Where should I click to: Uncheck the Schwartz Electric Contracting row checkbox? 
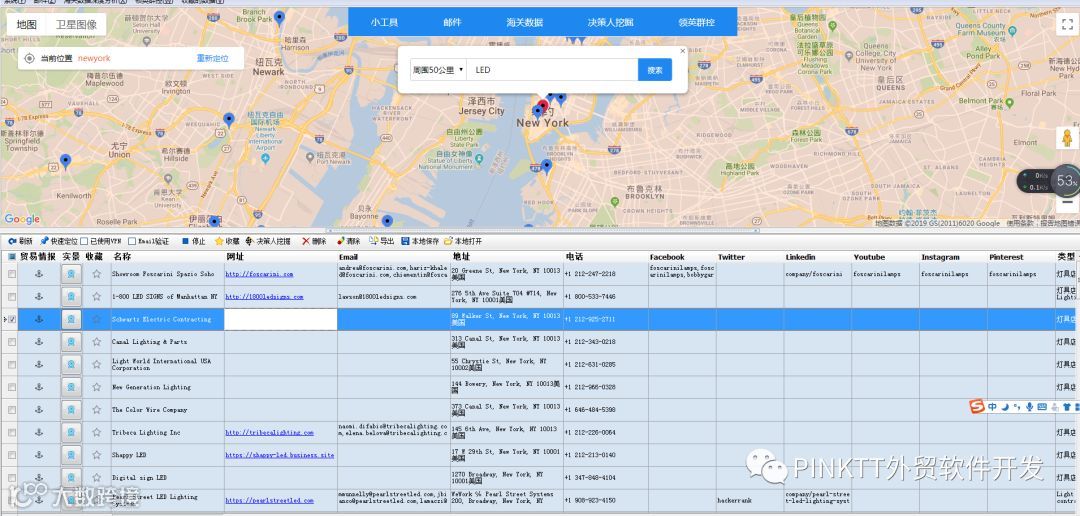(x=12, y=320)
